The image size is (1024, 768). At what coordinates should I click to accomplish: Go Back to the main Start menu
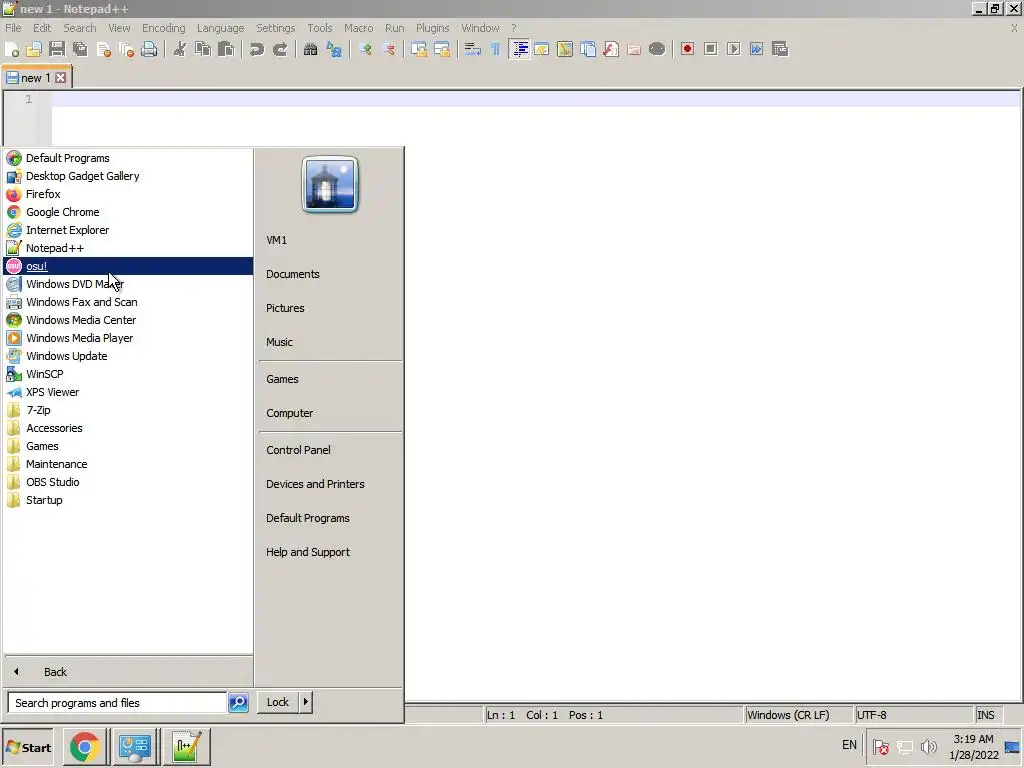[x=128, y=672]
